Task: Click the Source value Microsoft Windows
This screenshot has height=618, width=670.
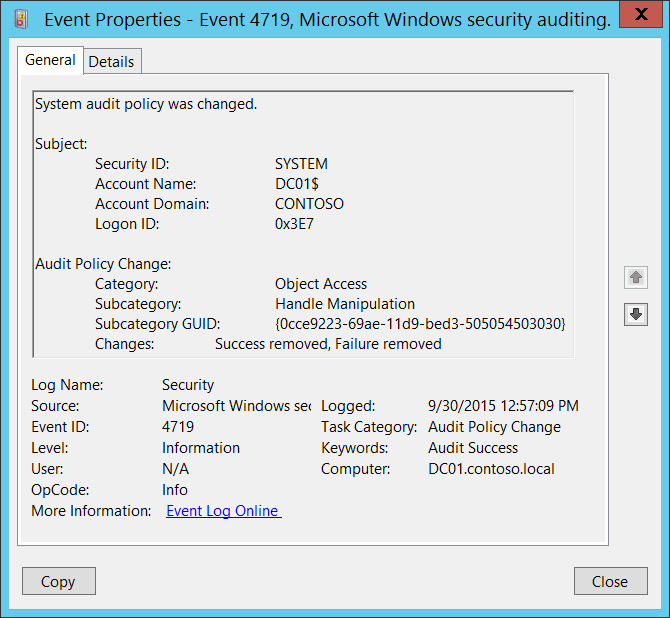Action: 236,406
